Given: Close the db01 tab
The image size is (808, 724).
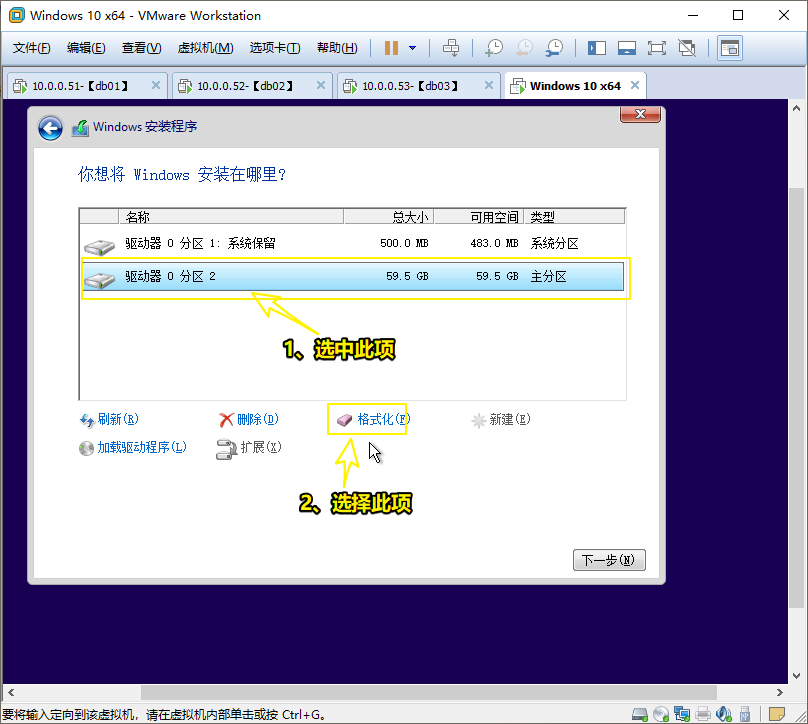Looking at the screenshot, I should pos(156,86).
